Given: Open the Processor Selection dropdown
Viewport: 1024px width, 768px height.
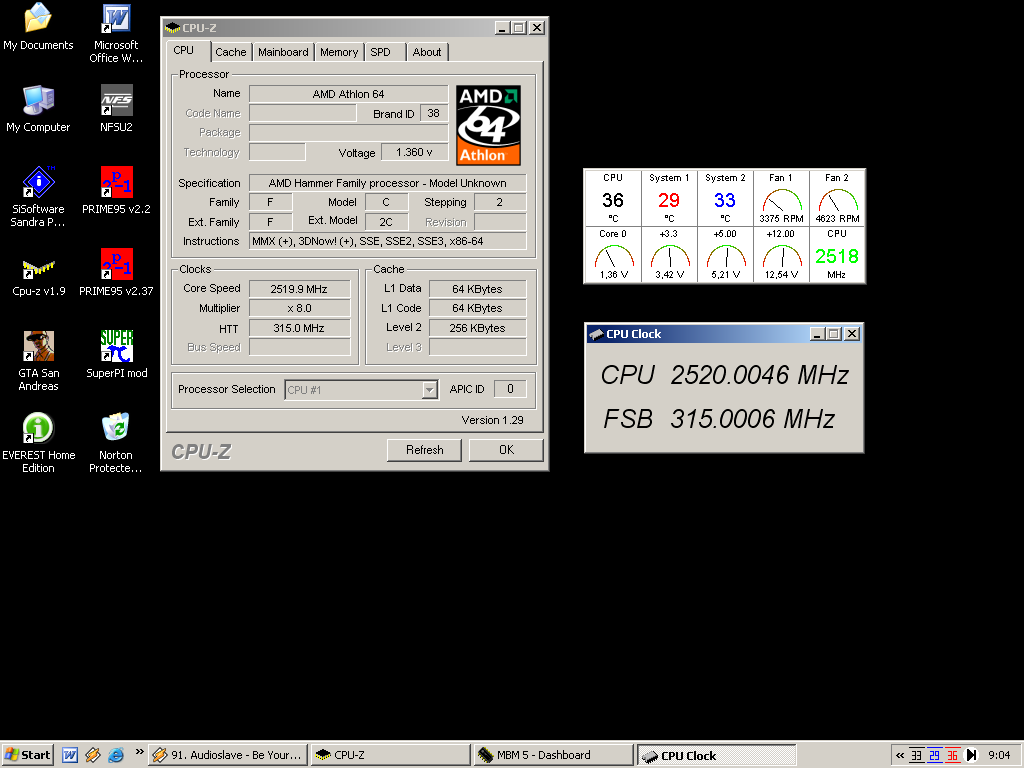Looking at the screenshot, I should pyautogui.click(x=430, y=389).
